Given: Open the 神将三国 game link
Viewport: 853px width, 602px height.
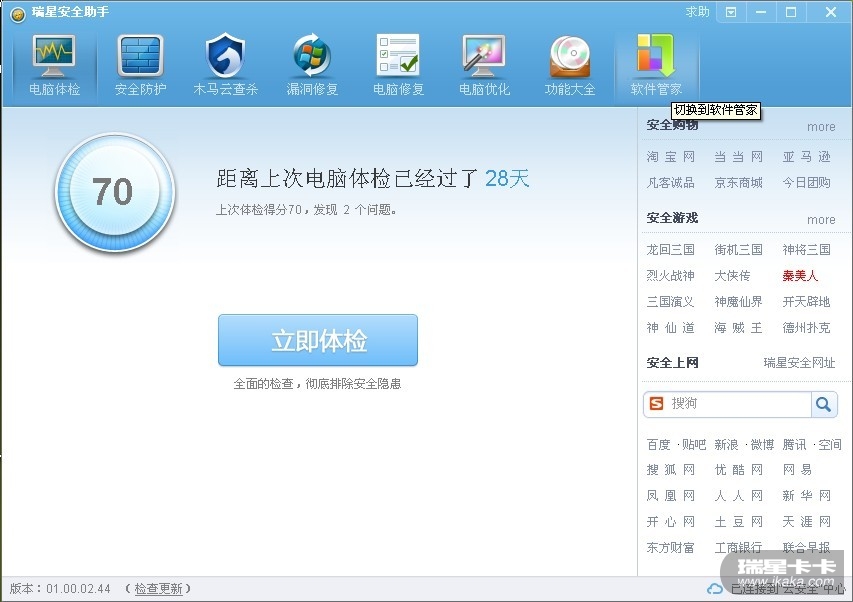Looking at the screenshot, I should (x=806, y=250).
